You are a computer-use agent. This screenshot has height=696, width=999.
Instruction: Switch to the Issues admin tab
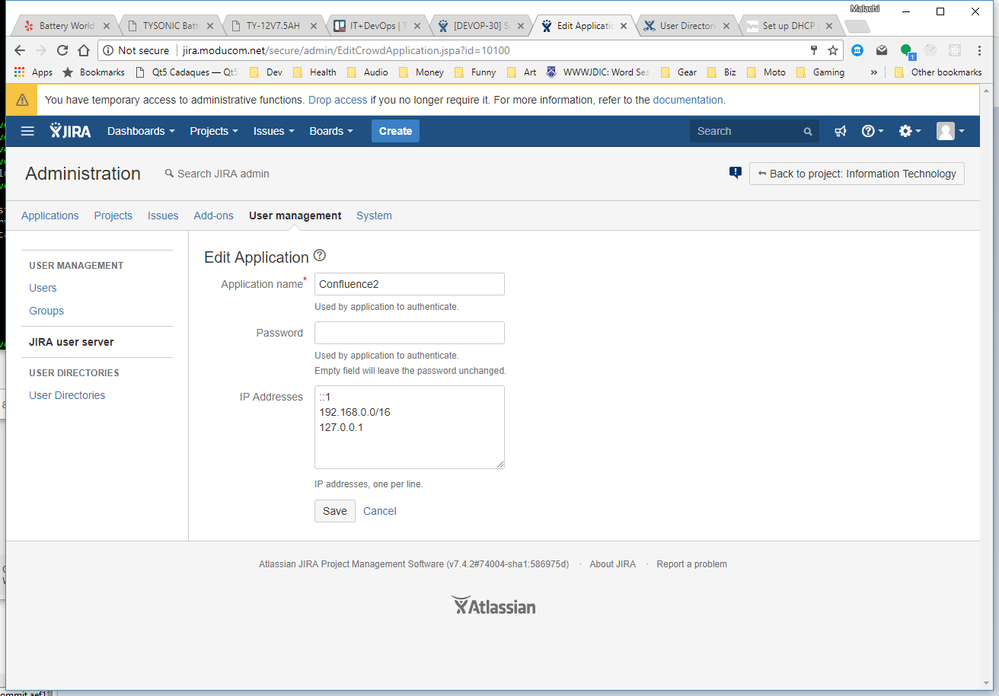[x=163, y=215]
